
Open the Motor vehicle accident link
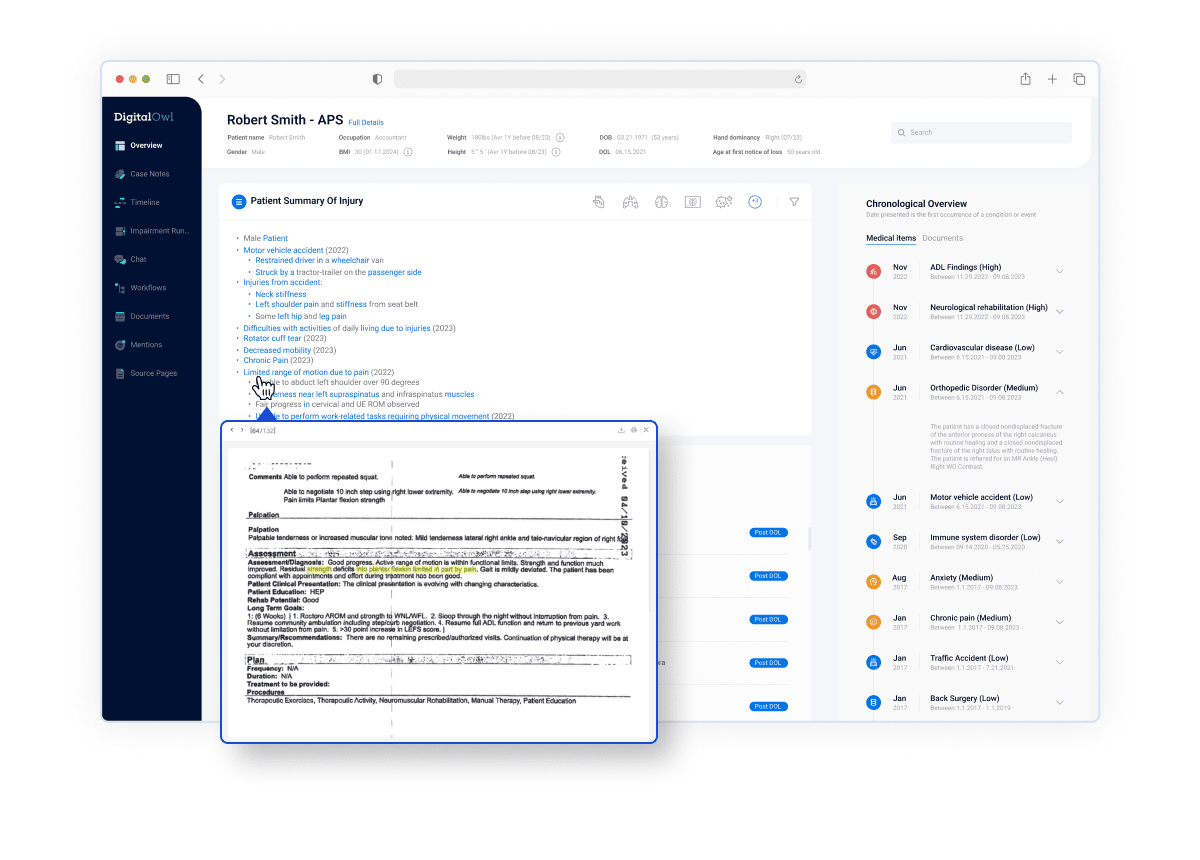(x=283, y=250)
